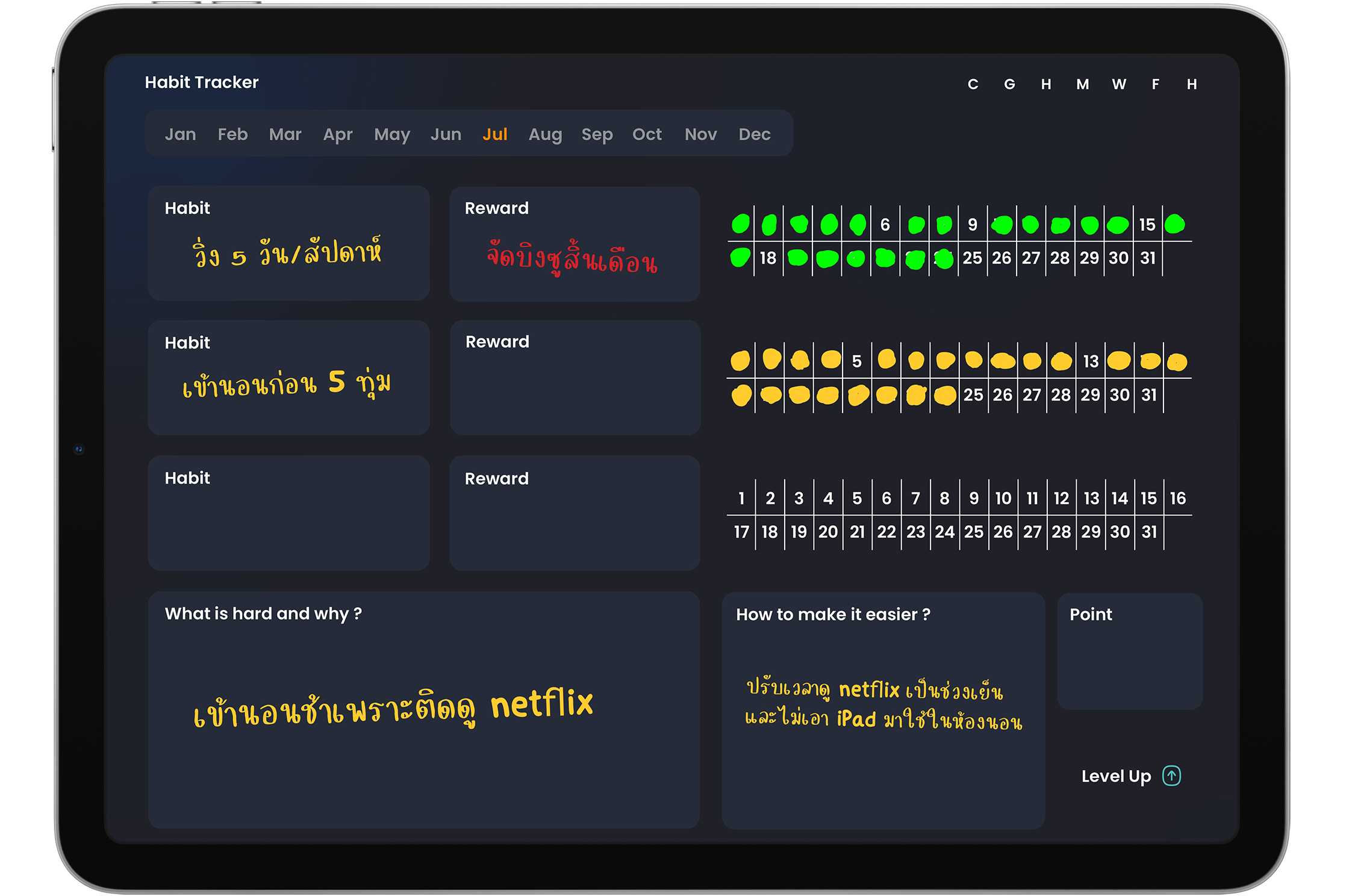The image size is (1349, 896).
Task: Click the Habit Tracker title
Action: click(x=202, y=82)
